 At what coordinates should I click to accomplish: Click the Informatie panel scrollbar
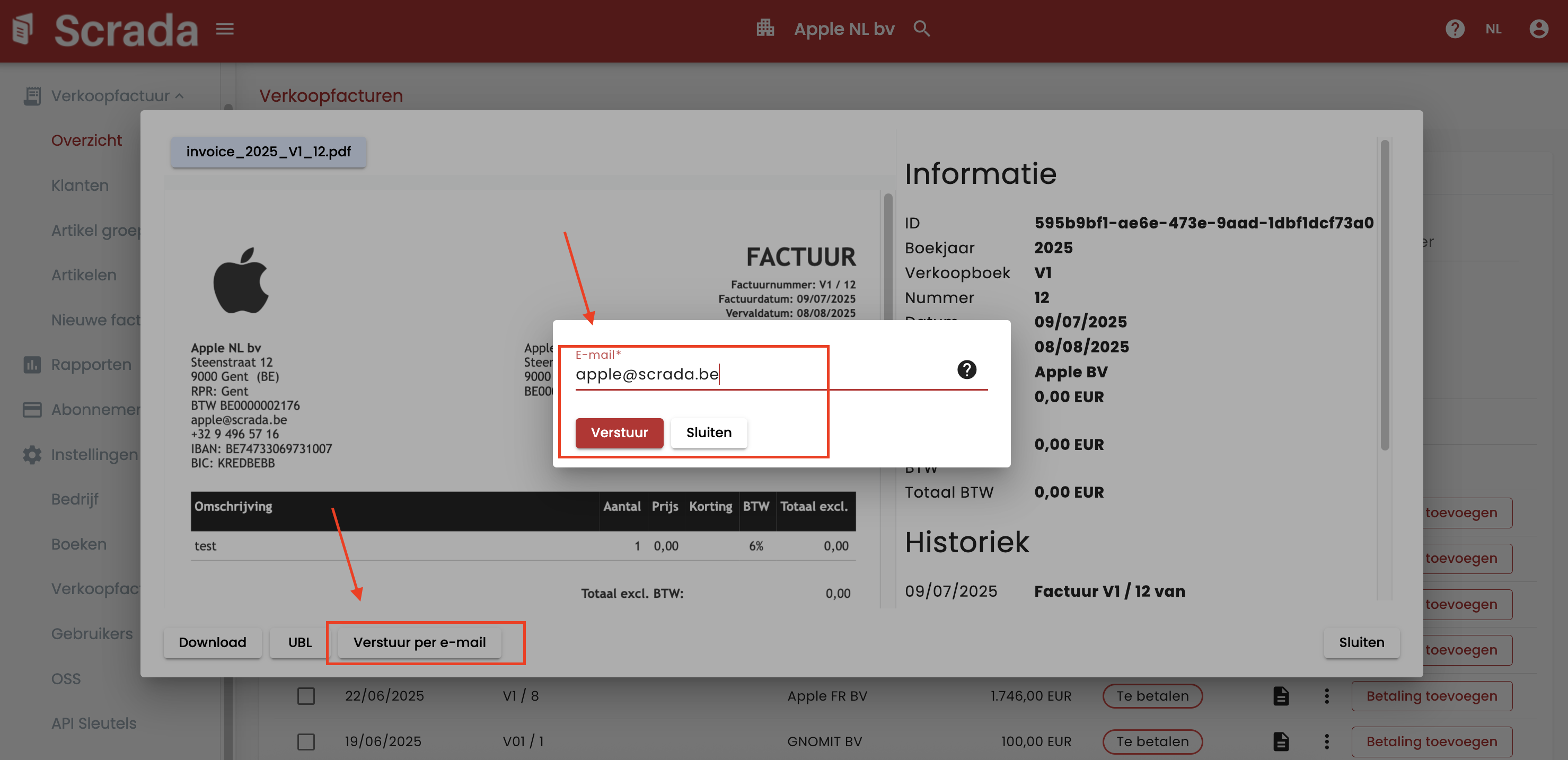tap(1384, 295)
